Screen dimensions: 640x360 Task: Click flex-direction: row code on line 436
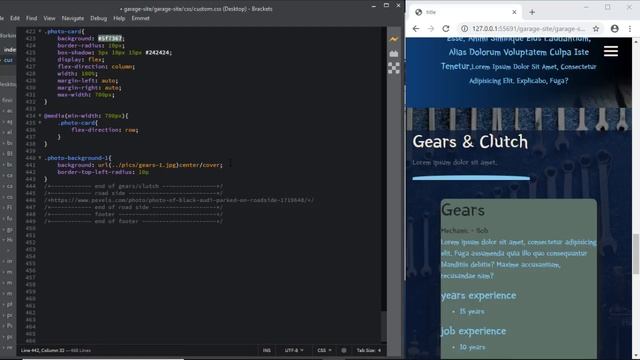coord(105,130)
